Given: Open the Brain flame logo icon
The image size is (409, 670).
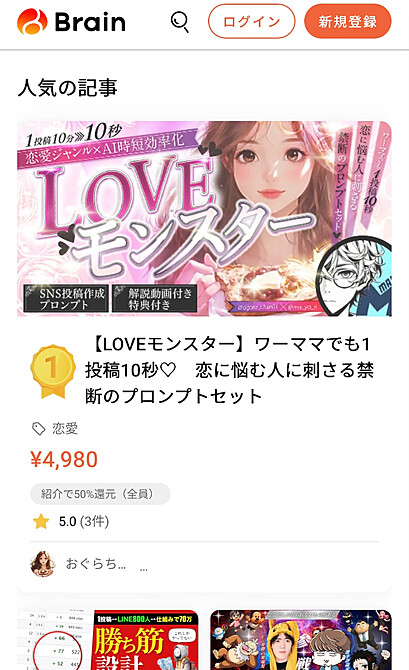Looking at the screenshot, I should click(32, 22).
